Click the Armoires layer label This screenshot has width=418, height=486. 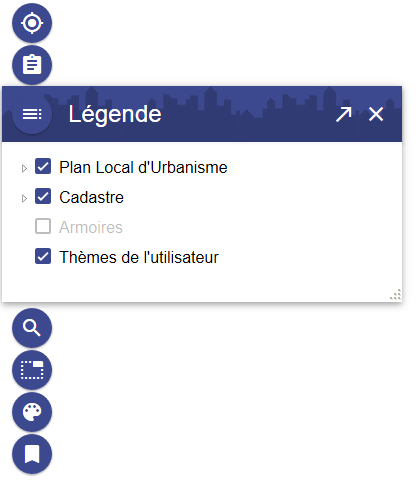click(x=91, y=227)
